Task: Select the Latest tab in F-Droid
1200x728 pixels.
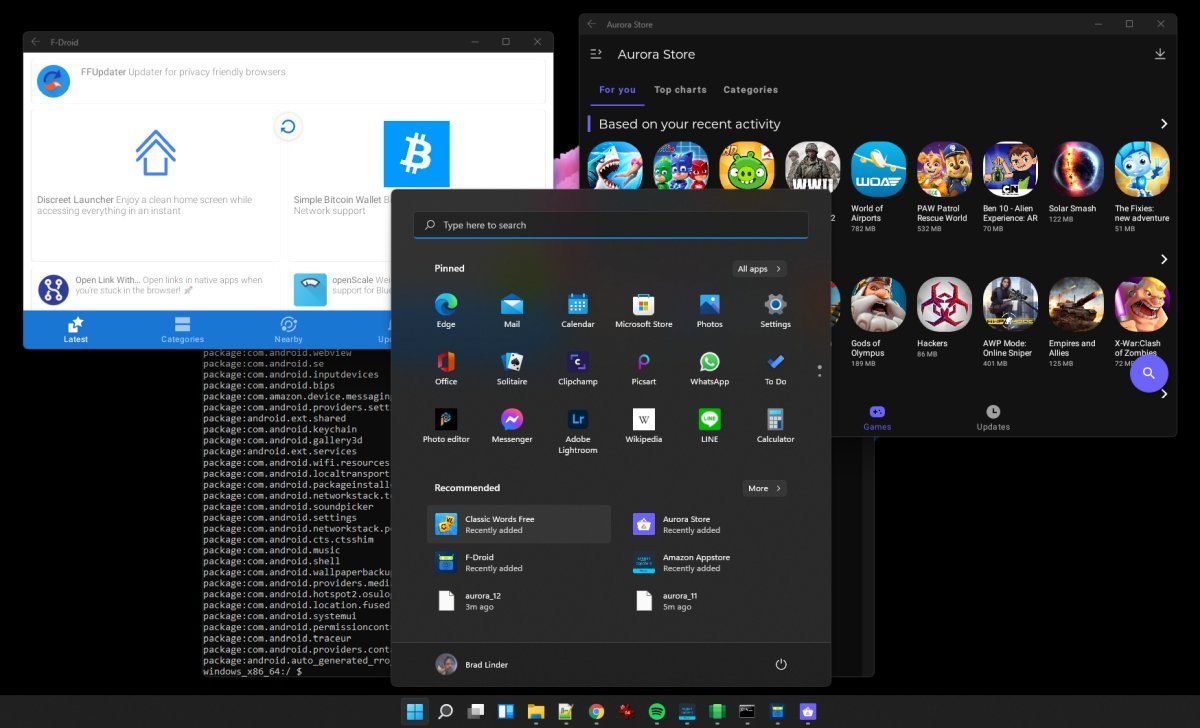Action: 76,330
